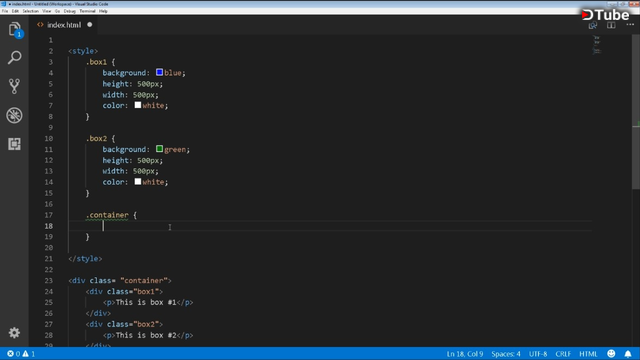640x360 pixels.
Task: Open the Explorer view icon
Action: click(x=15, y=29)
